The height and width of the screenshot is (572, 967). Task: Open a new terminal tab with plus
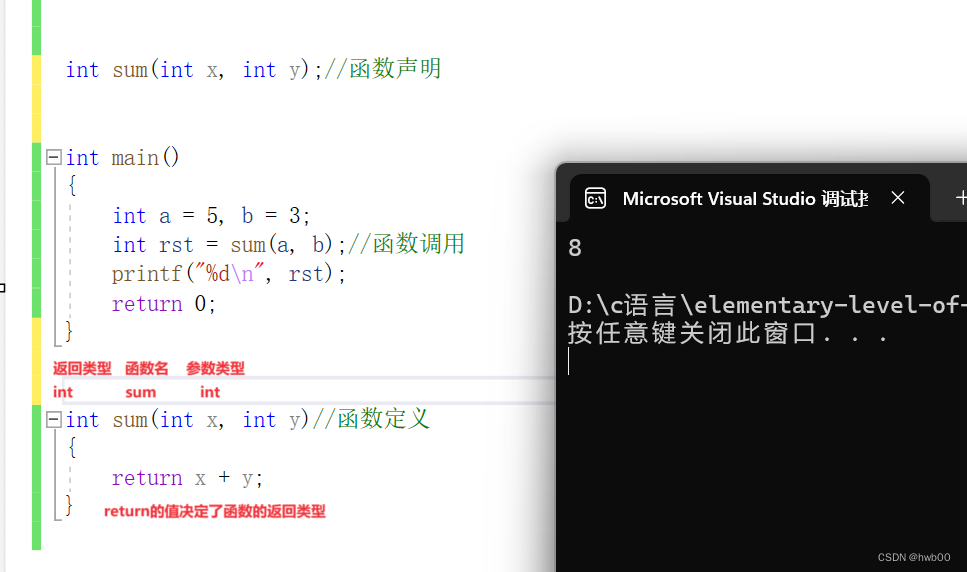960,198
